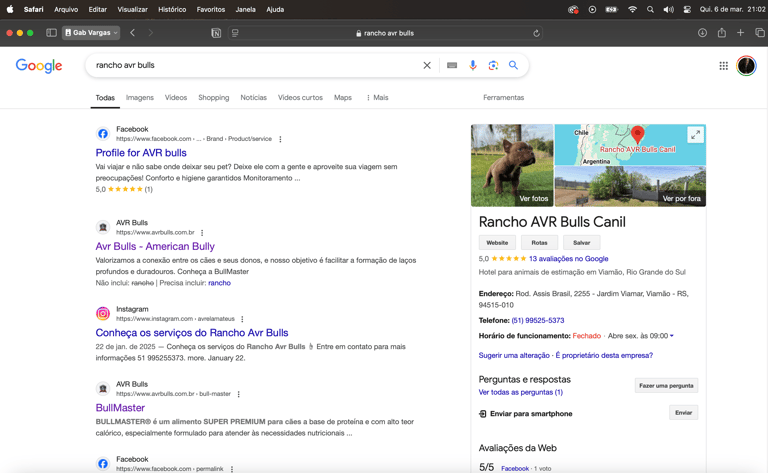Image resolution: width=768 pixels, height=473 pixels.
Task: Open three-dot menu beside avrbulls.com.br URL
Action: [202, 233]
